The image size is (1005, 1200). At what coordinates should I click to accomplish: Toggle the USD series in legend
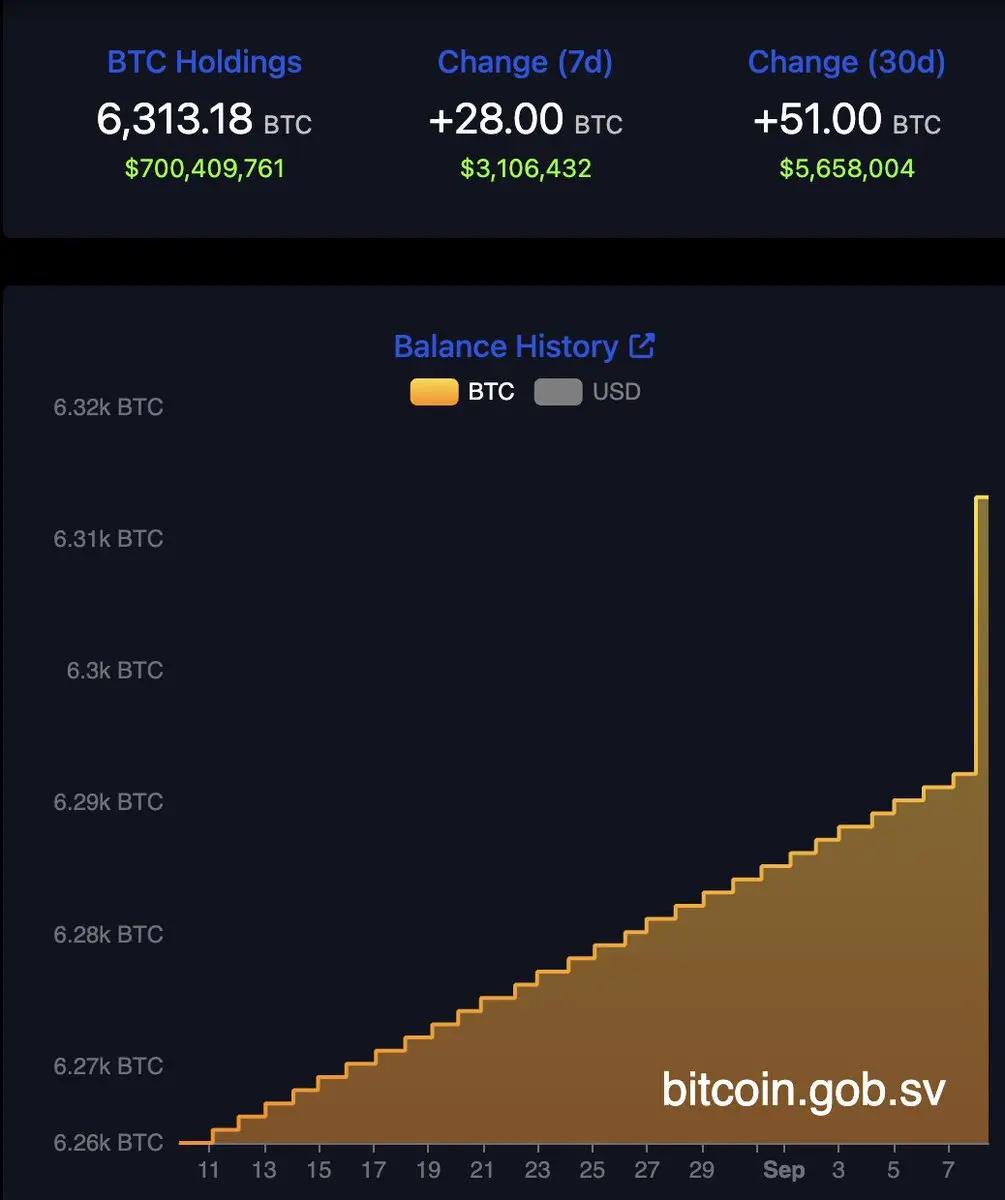(588, 391)
